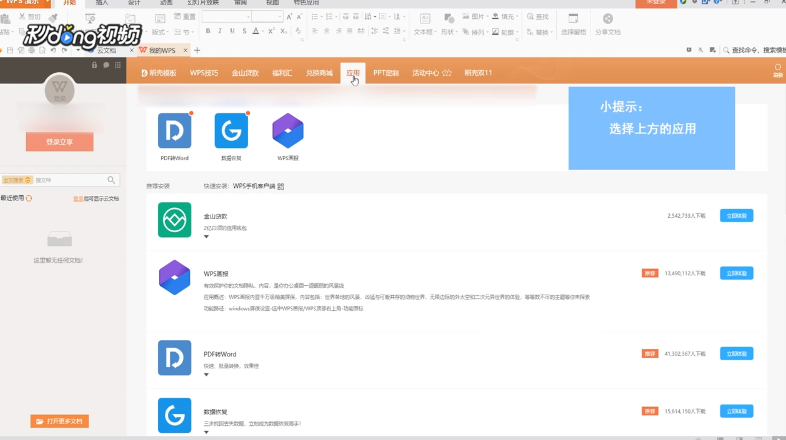Viewport: 786px width, 440px height.
Task: Open the font name combo box
Action: 226,17
